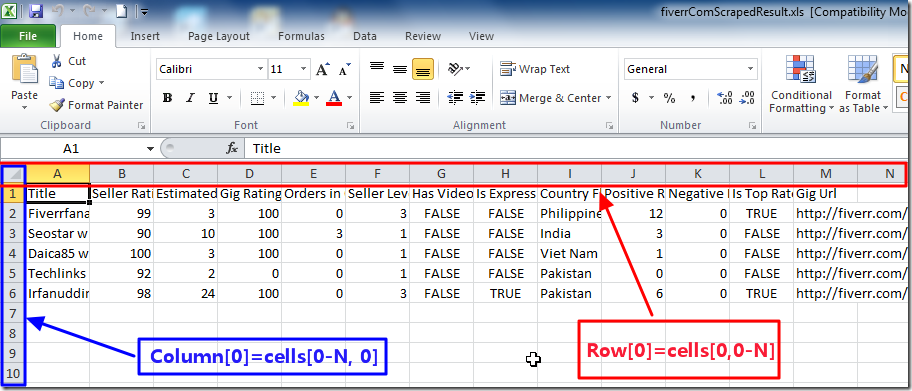This screenshot has width=912, height=391.
Task: Click the Borders icon
Action: pos(258,98)
